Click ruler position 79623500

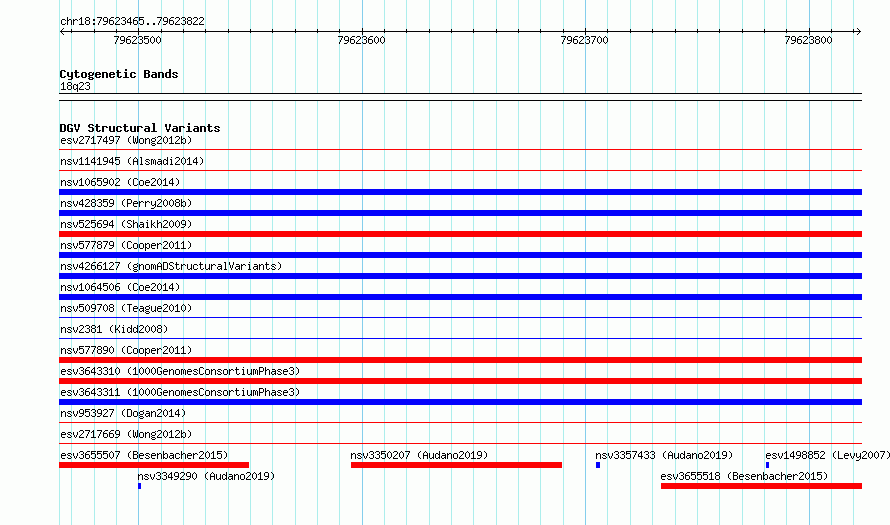click(x=137, y=40)
